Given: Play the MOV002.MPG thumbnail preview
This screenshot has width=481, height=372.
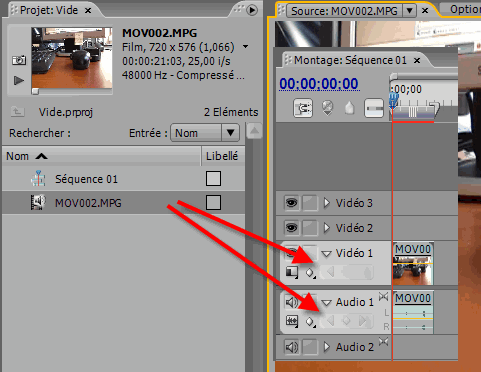Looking at the screenshot, I should (x=19, y=80).
